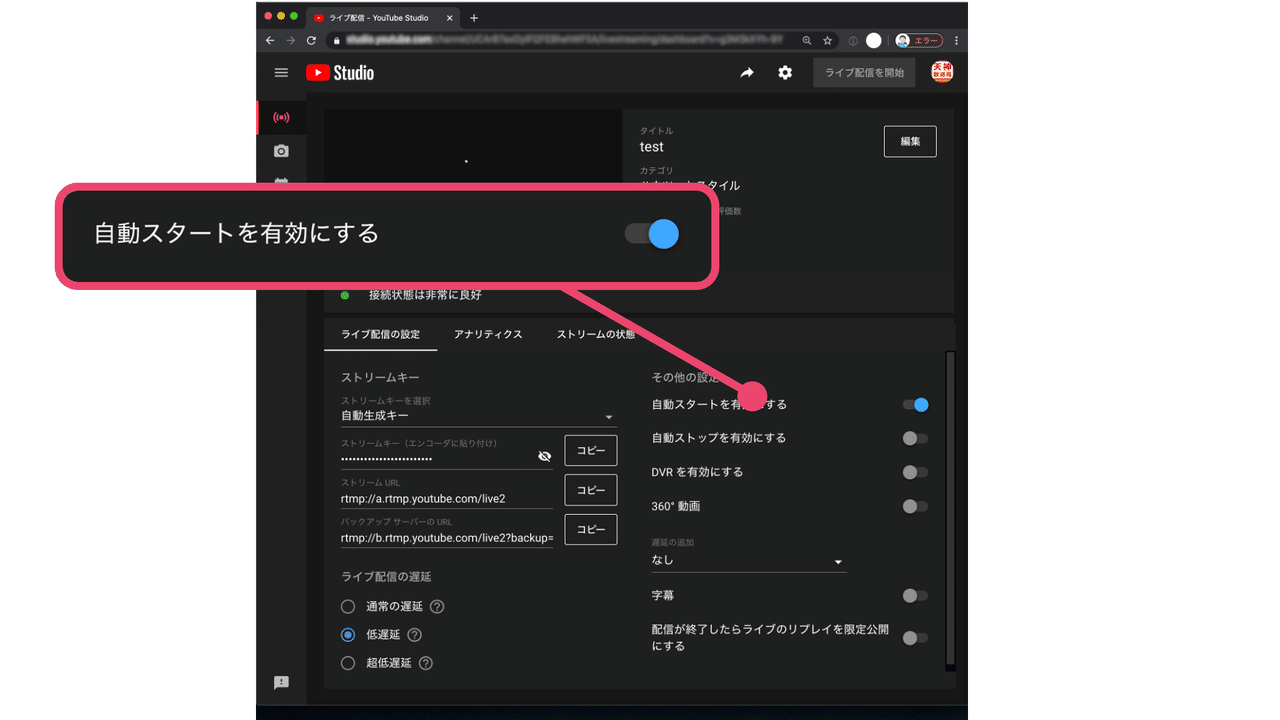1280x720 pixels.
Task: Select the 超低遅延 latency radio button
Action: (x=348, y=662)
